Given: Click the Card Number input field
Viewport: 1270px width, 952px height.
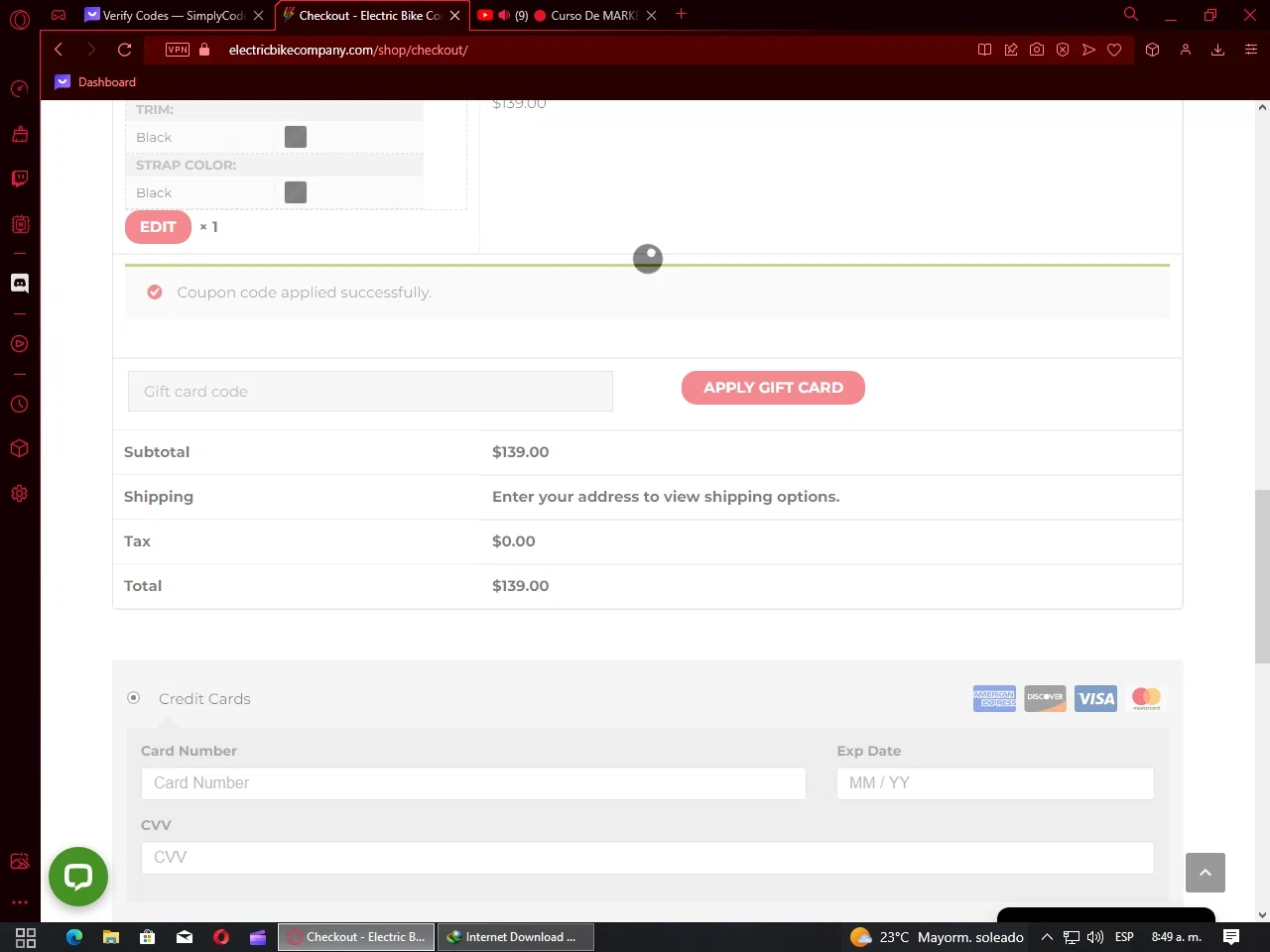Looking at the screenshot, I should [473, 782].
